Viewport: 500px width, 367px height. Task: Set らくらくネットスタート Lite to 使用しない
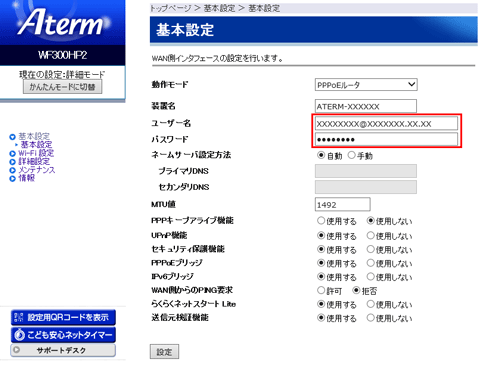point(370,304)
